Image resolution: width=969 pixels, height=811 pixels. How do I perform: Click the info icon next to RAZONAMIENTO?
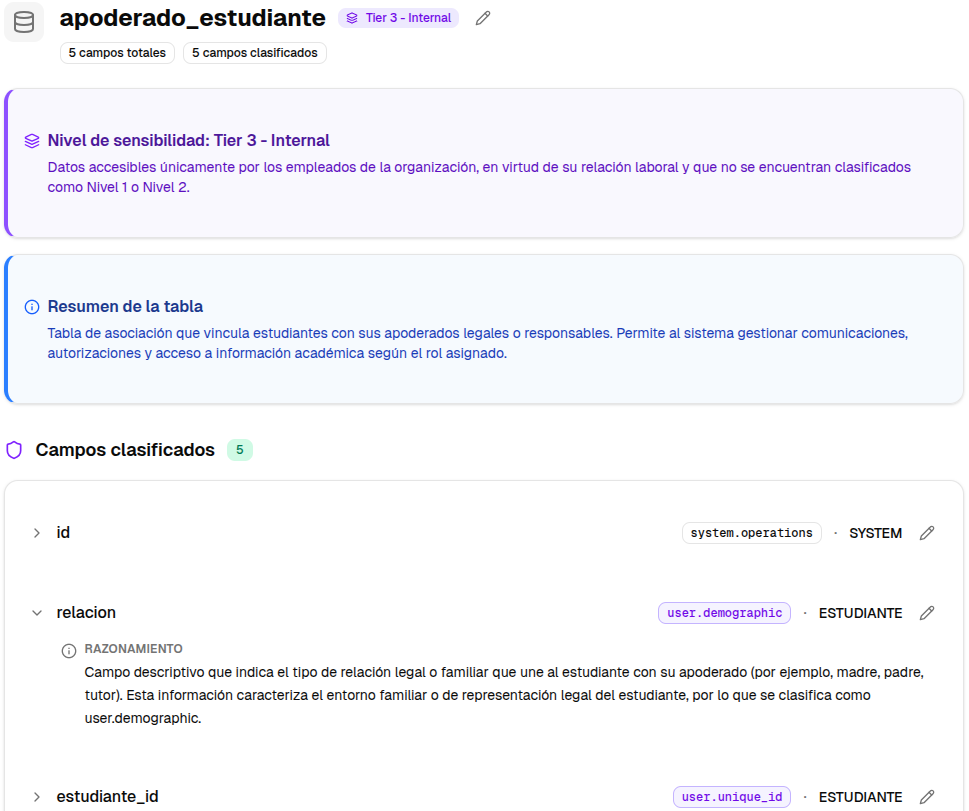coord(67,648)
